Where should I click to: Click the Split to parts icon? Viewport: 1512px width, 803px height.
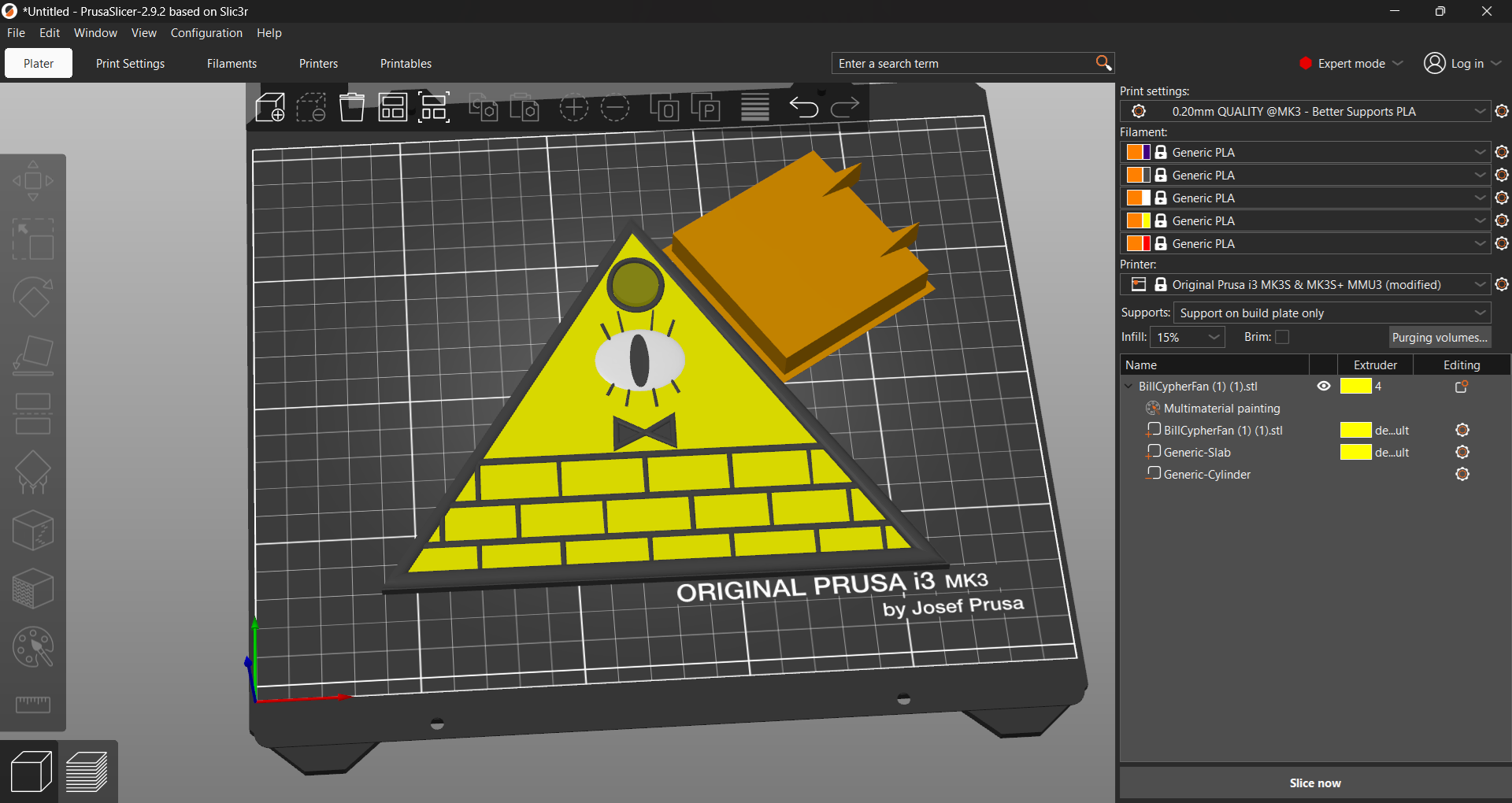tap(706, 107)
